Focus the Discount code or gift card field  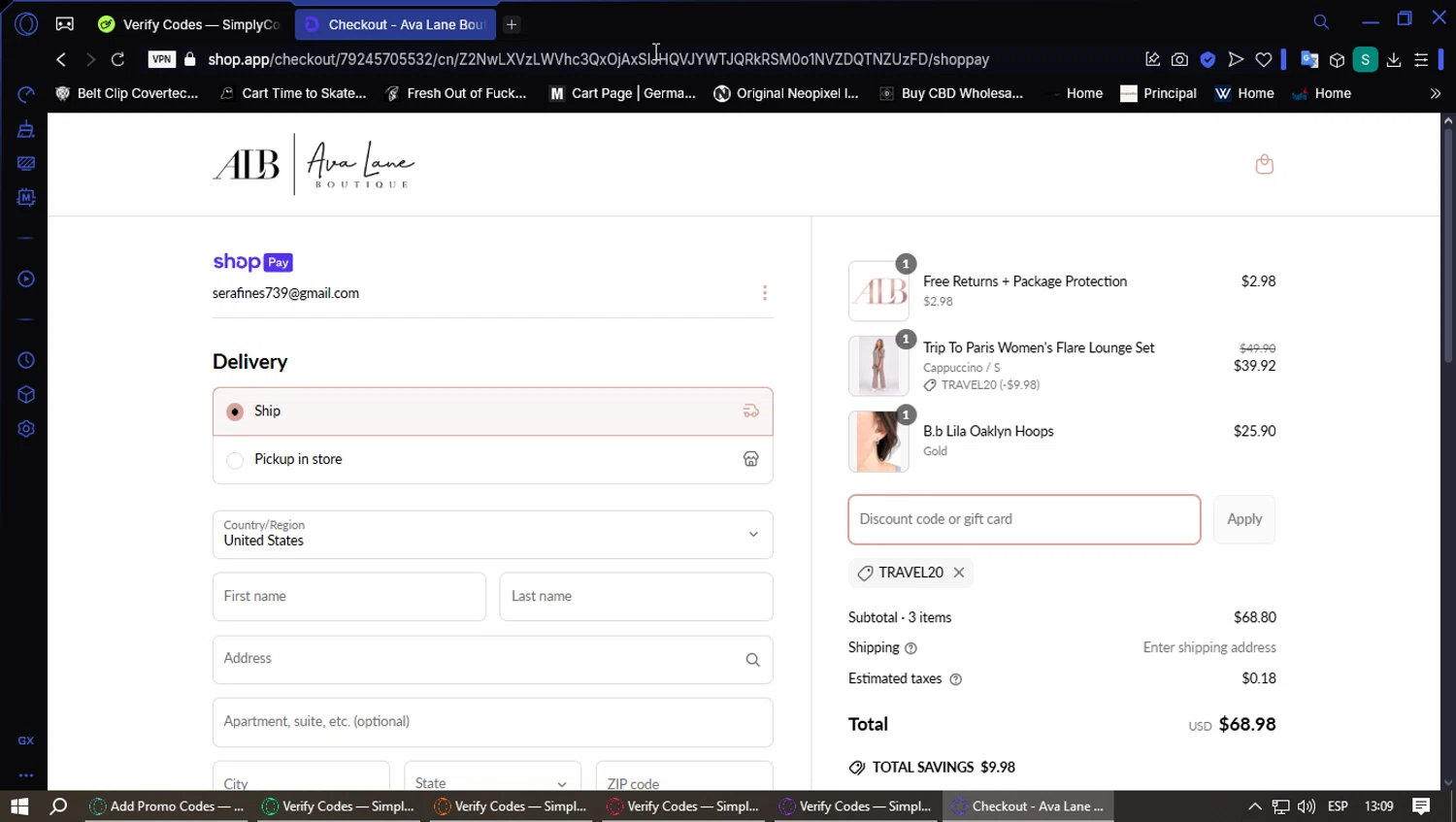coord(1024,519)
